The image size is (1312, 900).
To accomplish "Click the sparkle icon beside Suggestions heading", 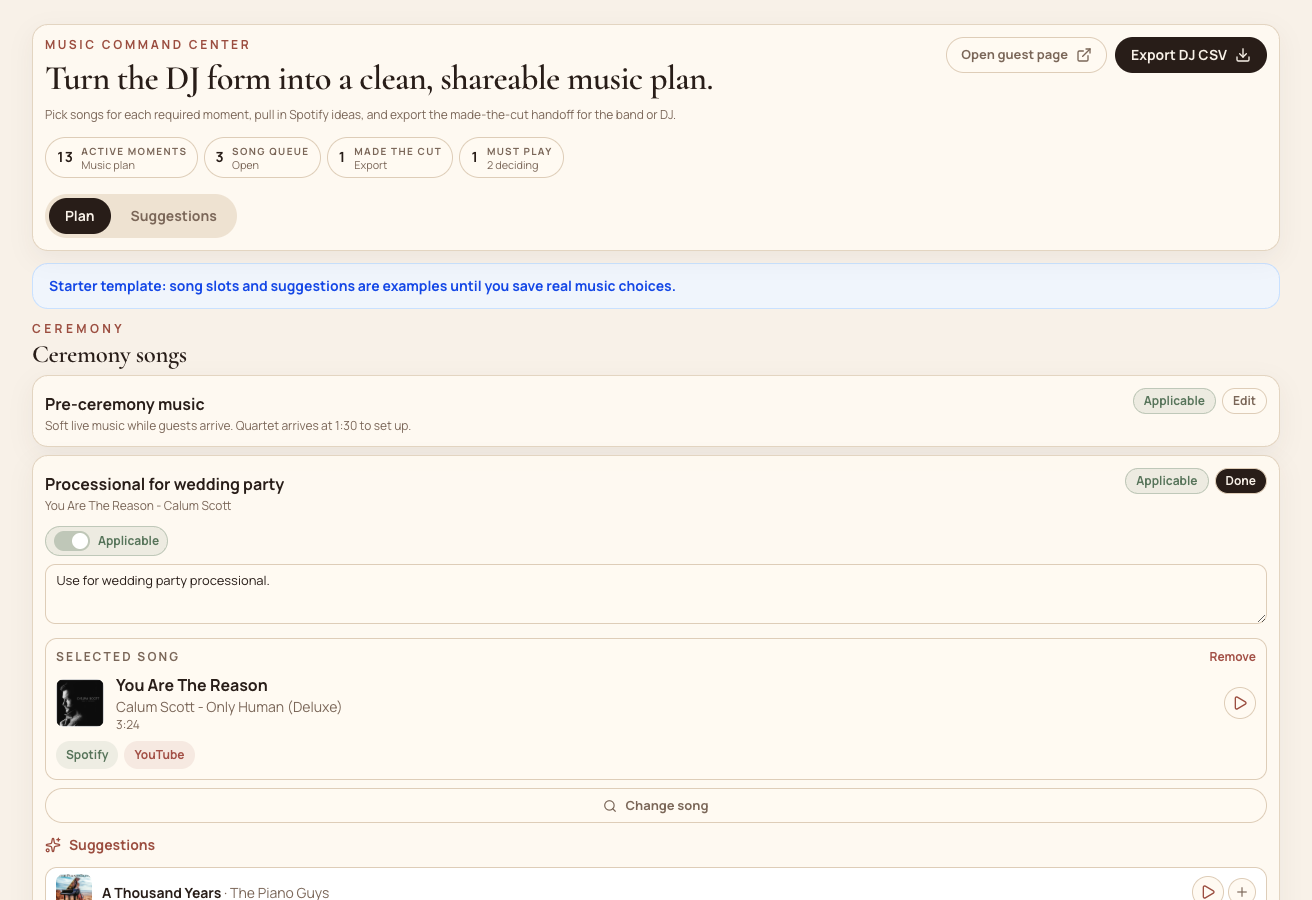I will click(x=54, y=845).
